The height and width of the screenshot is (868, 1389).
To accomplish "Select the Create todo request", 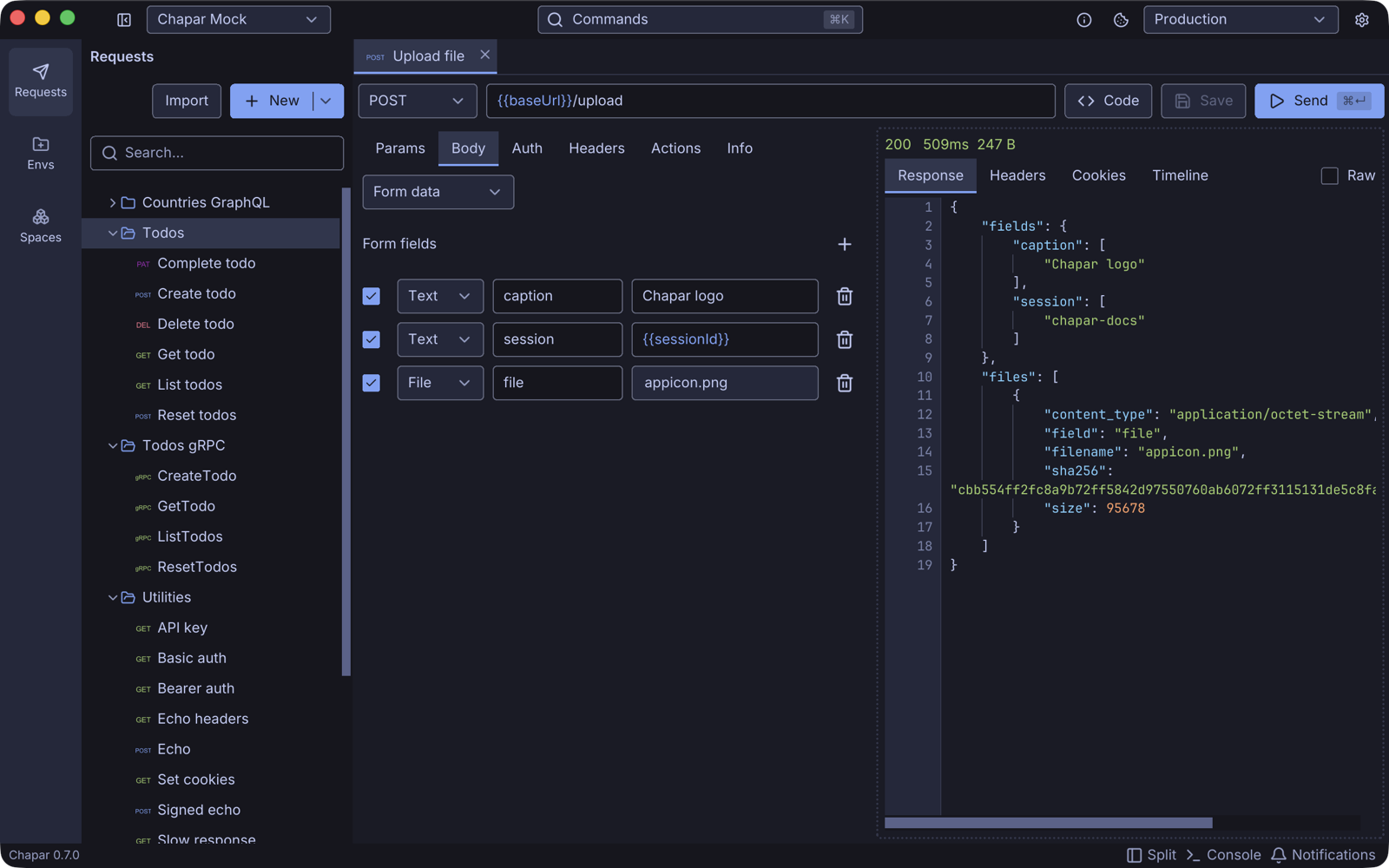I will pos(210,293).
